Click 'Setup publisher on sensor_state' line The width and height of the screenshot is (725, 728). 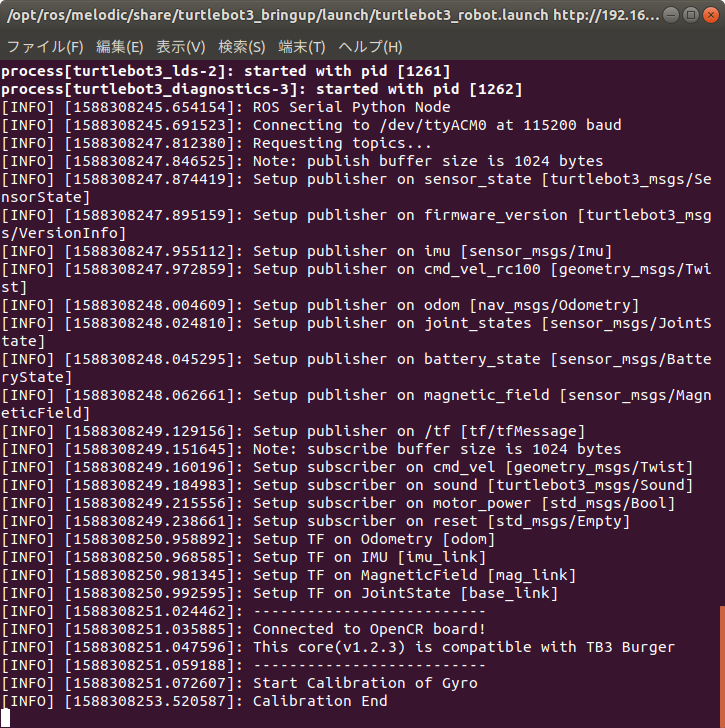coord(356,188)
